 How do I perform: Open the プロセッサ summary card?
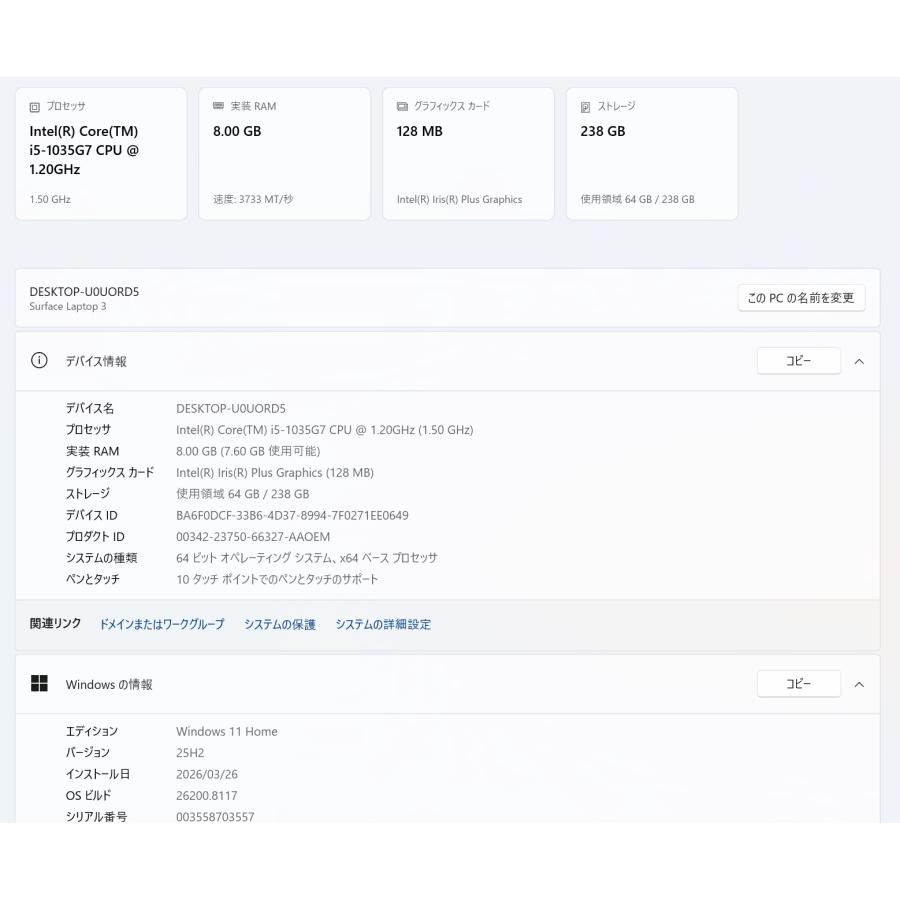coord(101,154)
